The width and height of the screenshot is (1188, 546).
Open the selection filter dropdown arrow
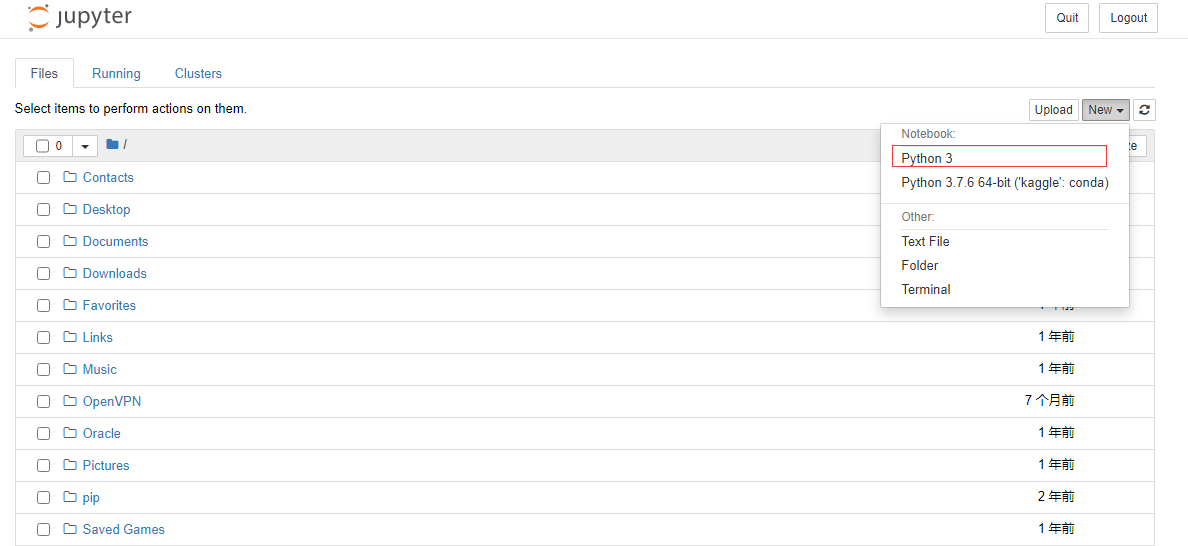click(85, 146)
